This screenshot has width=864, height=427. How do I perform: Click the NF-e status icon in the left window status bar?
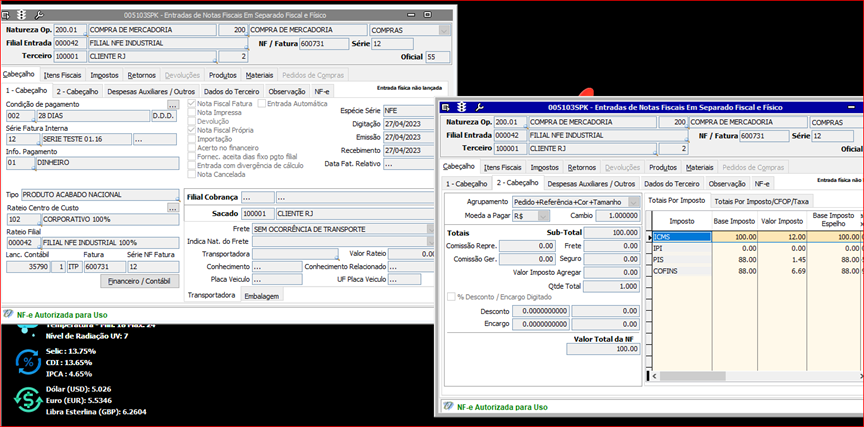[x=9, y=314]
